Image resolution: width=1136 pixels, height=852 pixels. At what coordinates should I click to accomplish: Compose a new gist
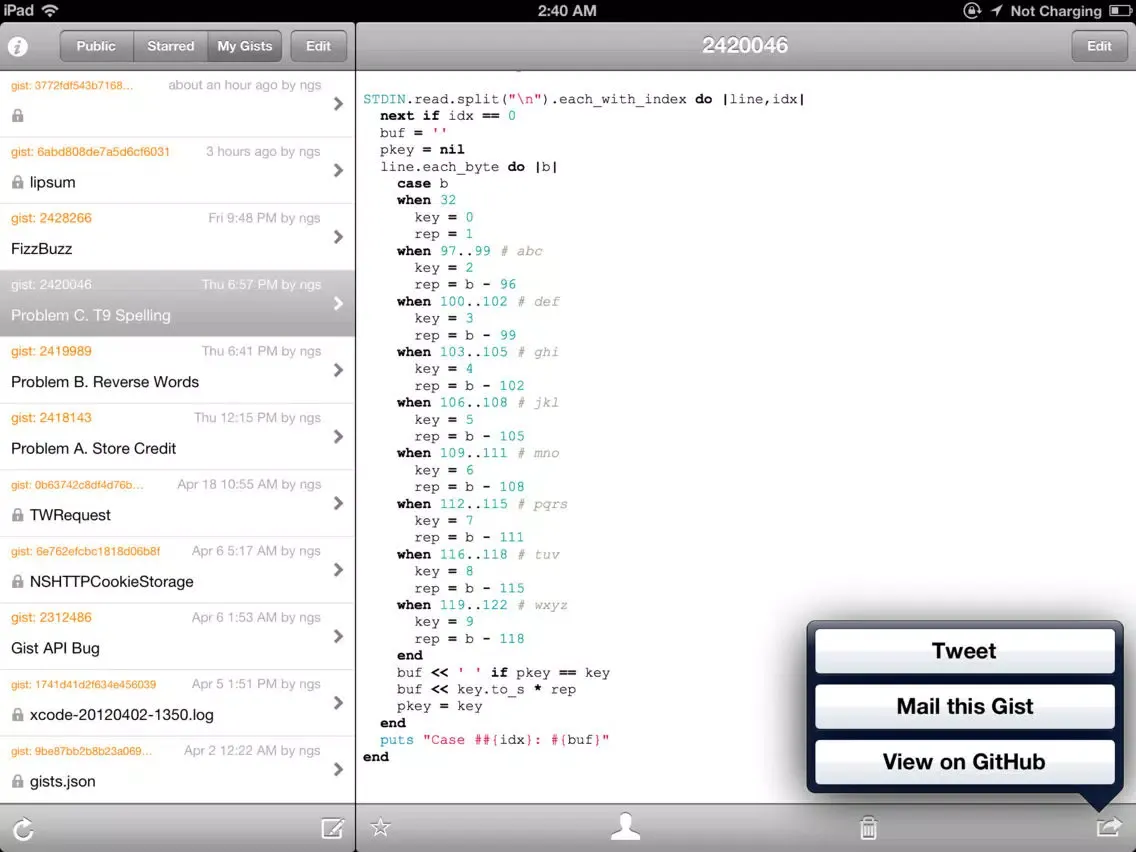click(x=333, y=827)
